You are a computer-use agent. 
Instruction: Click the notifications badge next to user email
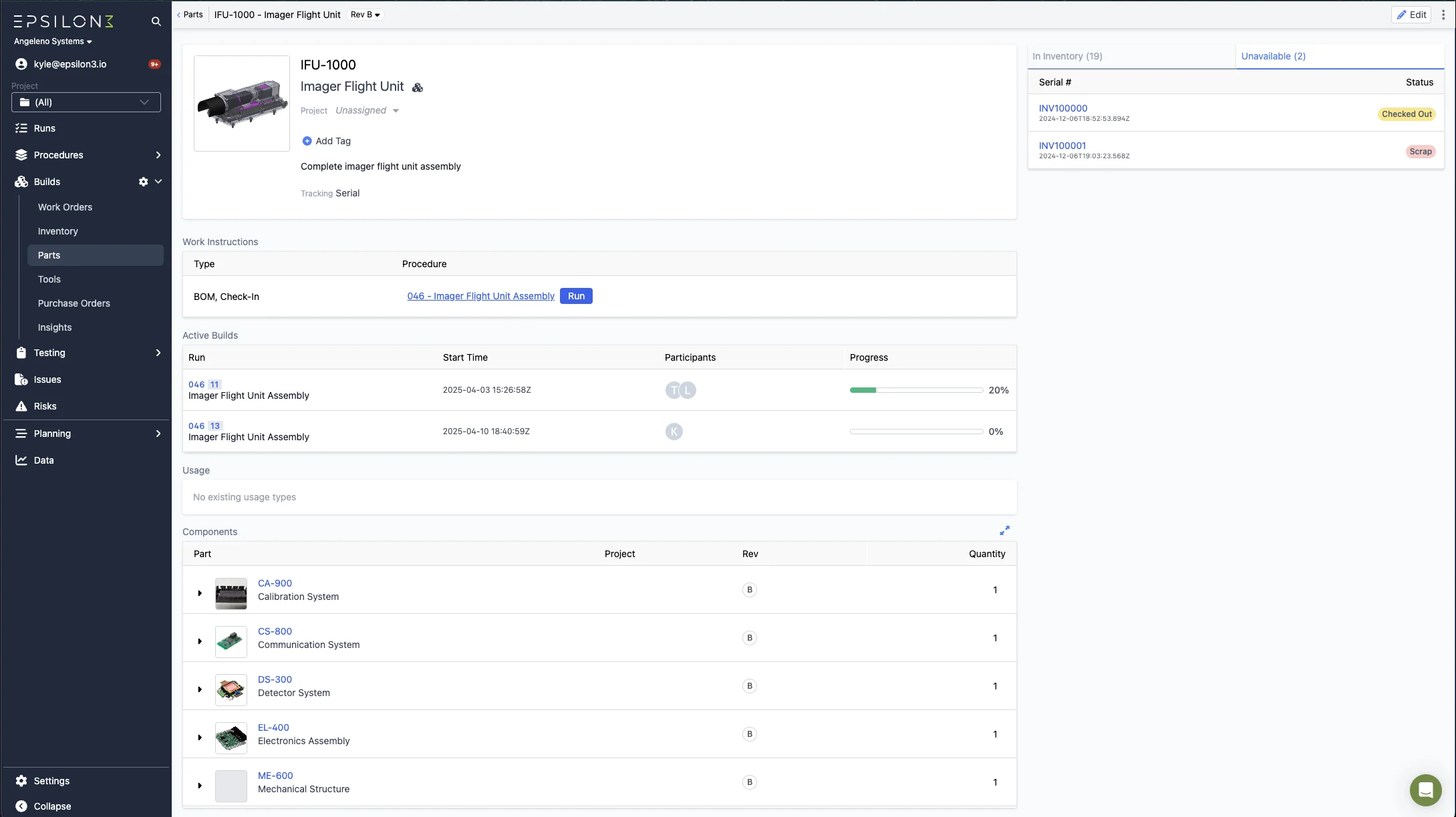point(154,64)
